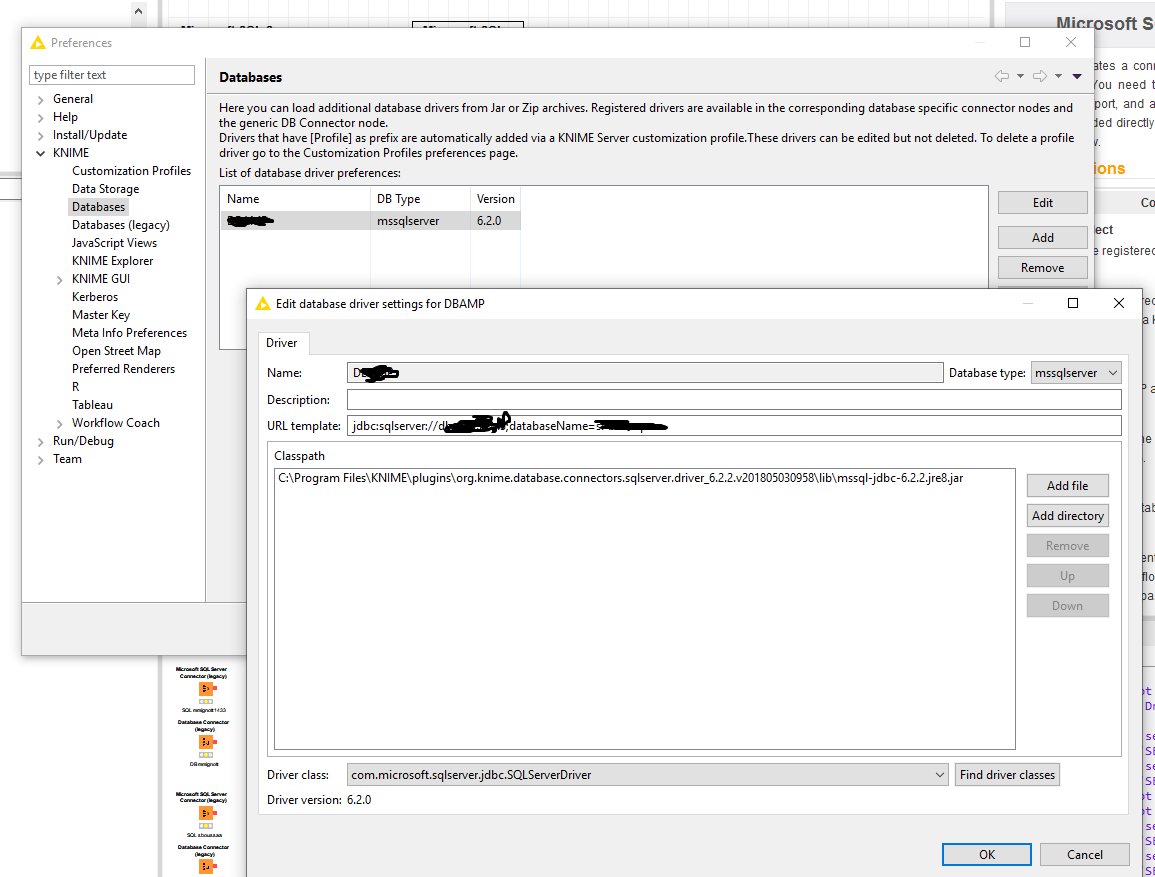Open the preferences view menu triangle
This screenshot has height=877, width=1155.
coord(1077,76)
